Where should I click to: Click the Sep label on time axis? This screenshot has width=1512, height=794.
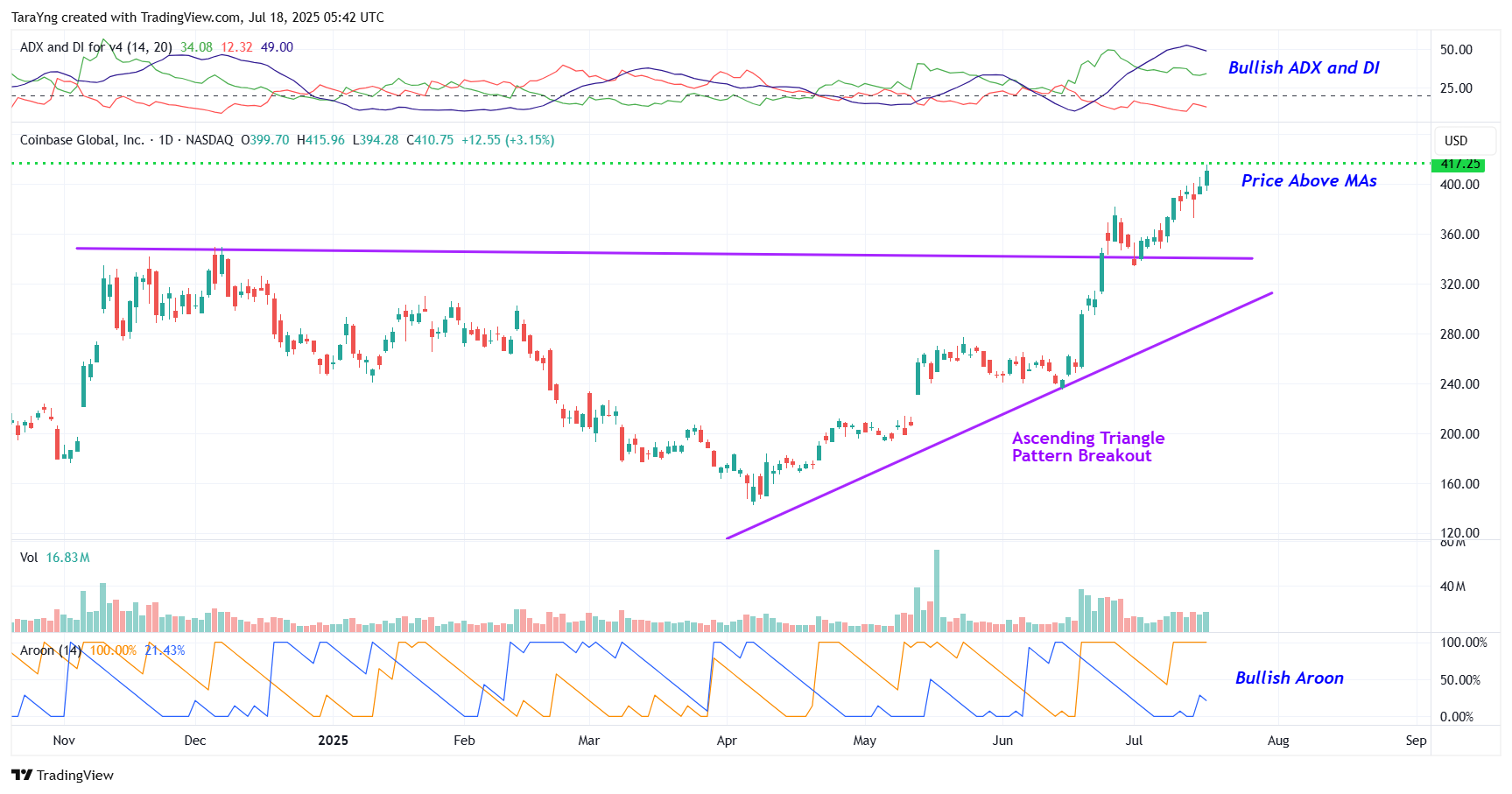[1416, 741]
